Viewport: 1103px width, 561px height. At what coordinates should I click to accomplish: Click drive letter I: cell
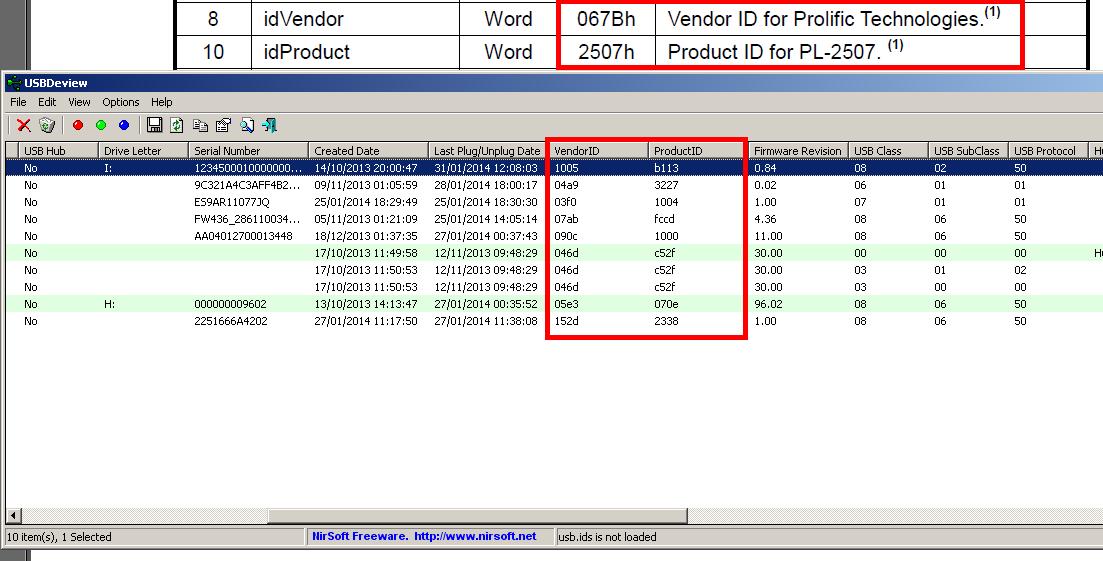tap(108, 168)
